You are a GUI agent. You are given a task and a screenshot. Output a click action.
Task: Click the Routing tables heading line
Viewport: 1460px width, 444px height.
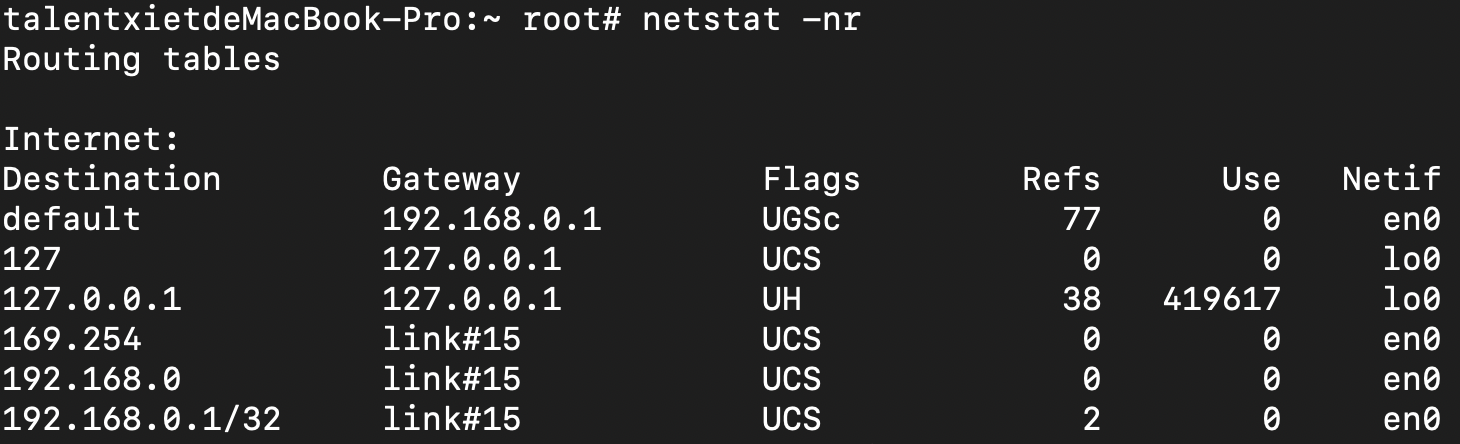click(141, 60)
